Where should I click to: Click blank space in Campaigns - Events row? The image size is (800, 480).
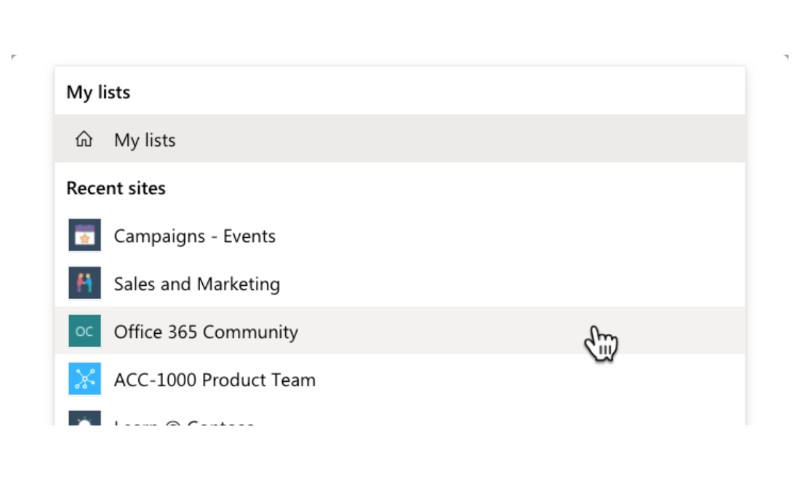point(510,235)
